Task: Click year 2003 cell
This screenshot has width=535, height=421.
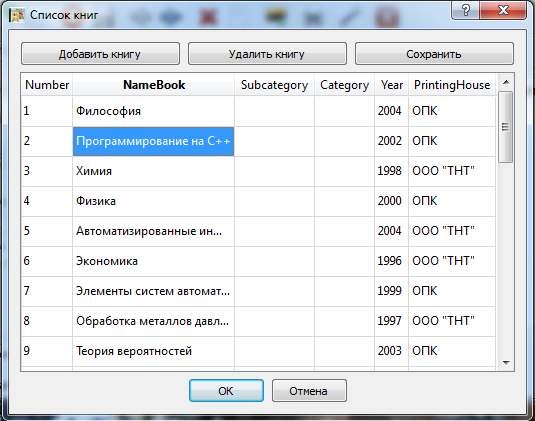Action: tap(391, 351)
